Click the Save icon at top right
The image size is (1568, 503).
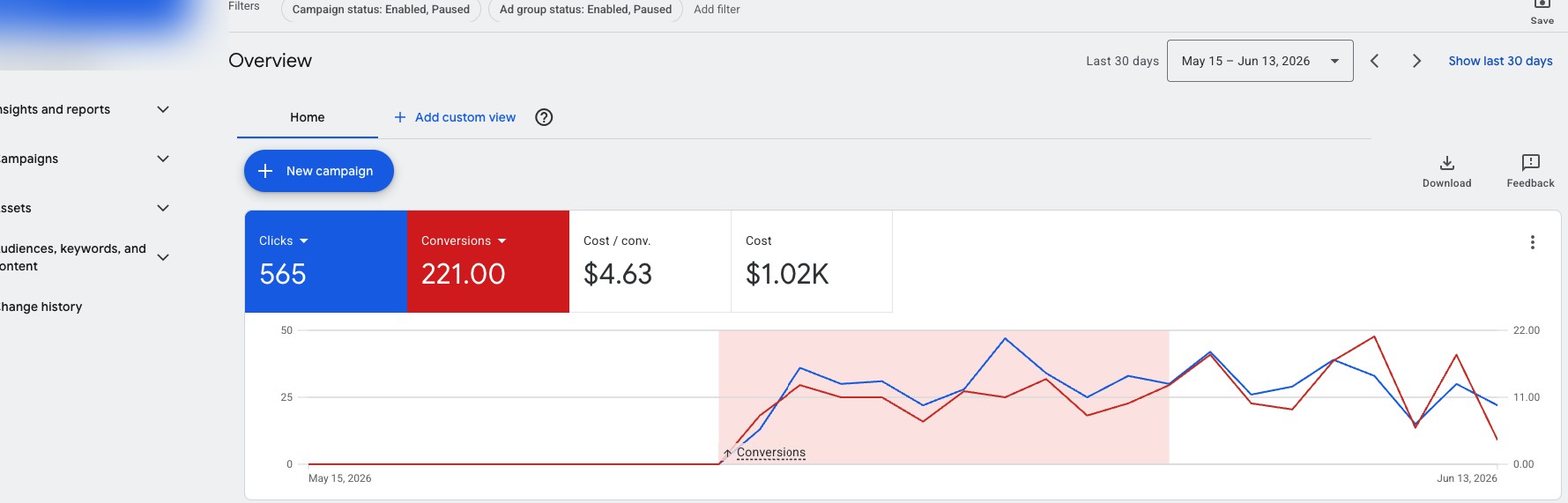point(1542,4)
